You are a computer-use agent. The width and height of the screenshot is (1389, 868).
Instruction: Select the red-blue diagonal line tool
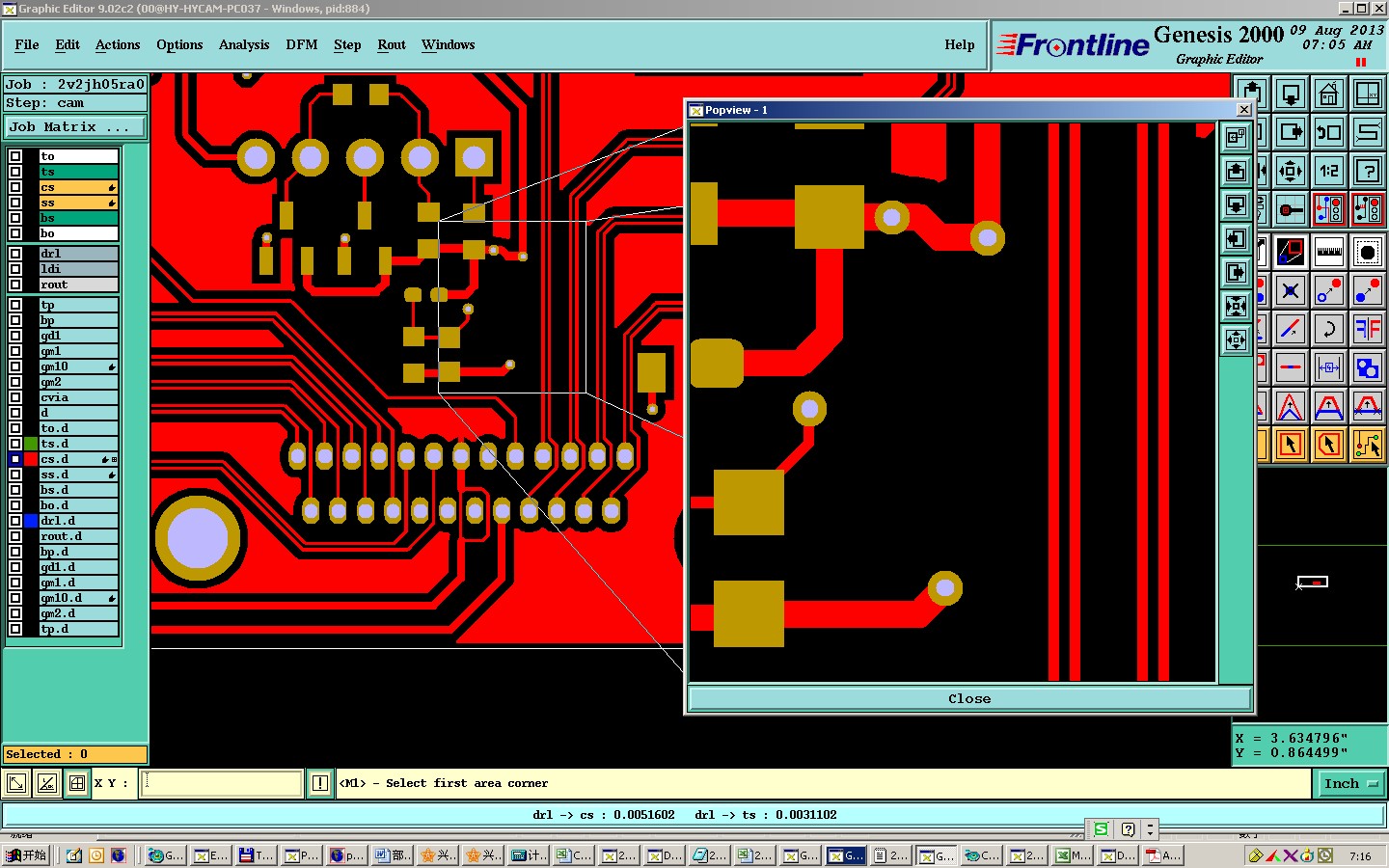(1290, 329)
